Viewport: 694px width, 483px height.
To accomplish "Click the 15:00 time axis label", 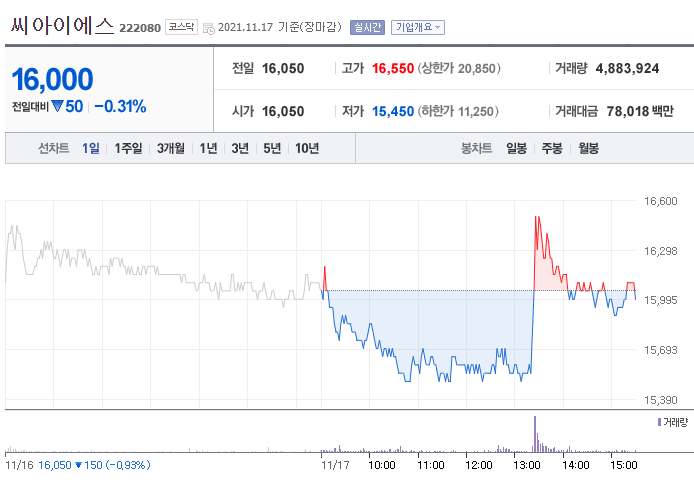I will pyautogui.click(x=623, y=465).
